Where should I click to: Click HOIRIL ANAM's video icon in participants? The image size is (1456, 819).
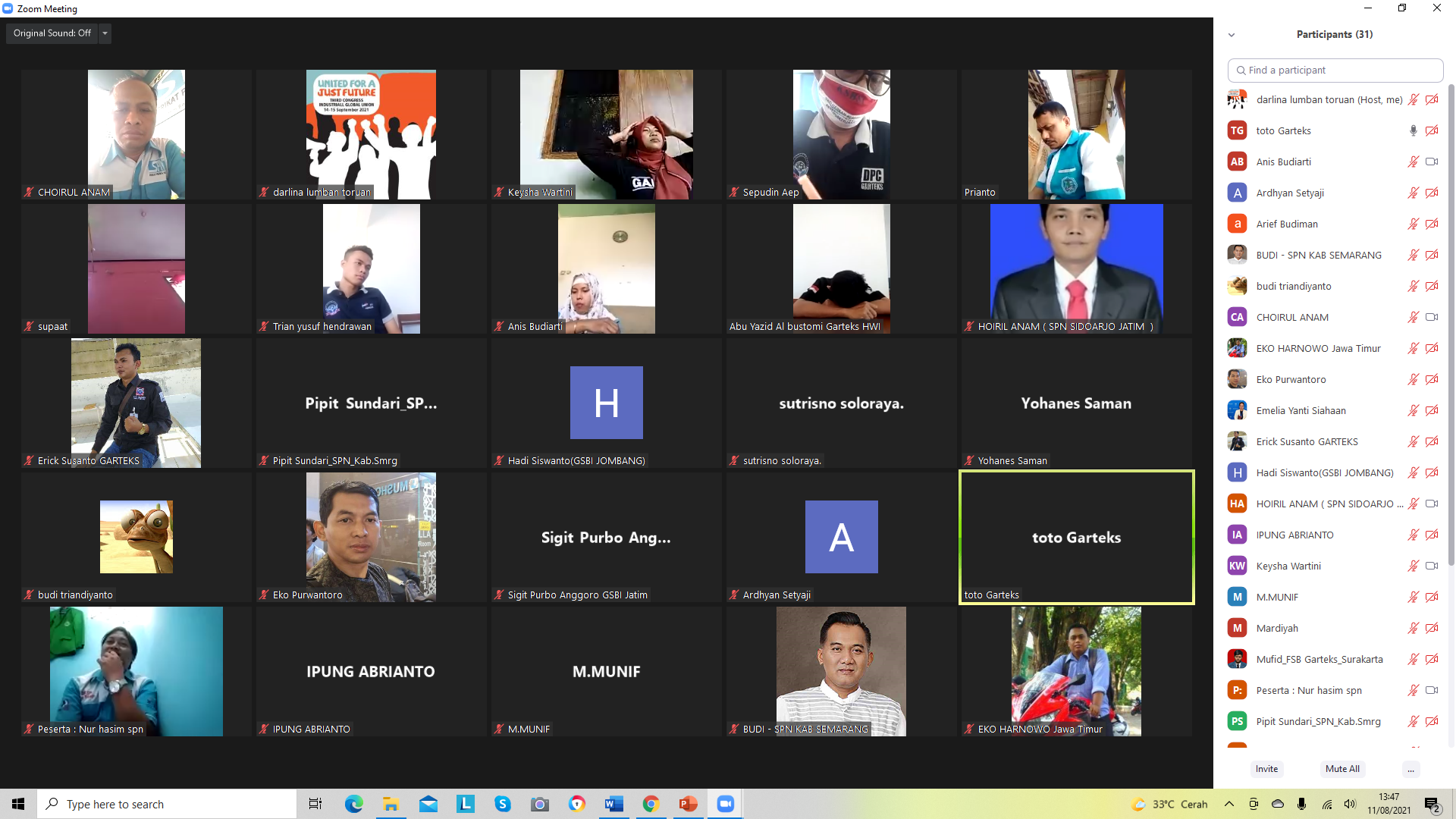click(1432, 504)
